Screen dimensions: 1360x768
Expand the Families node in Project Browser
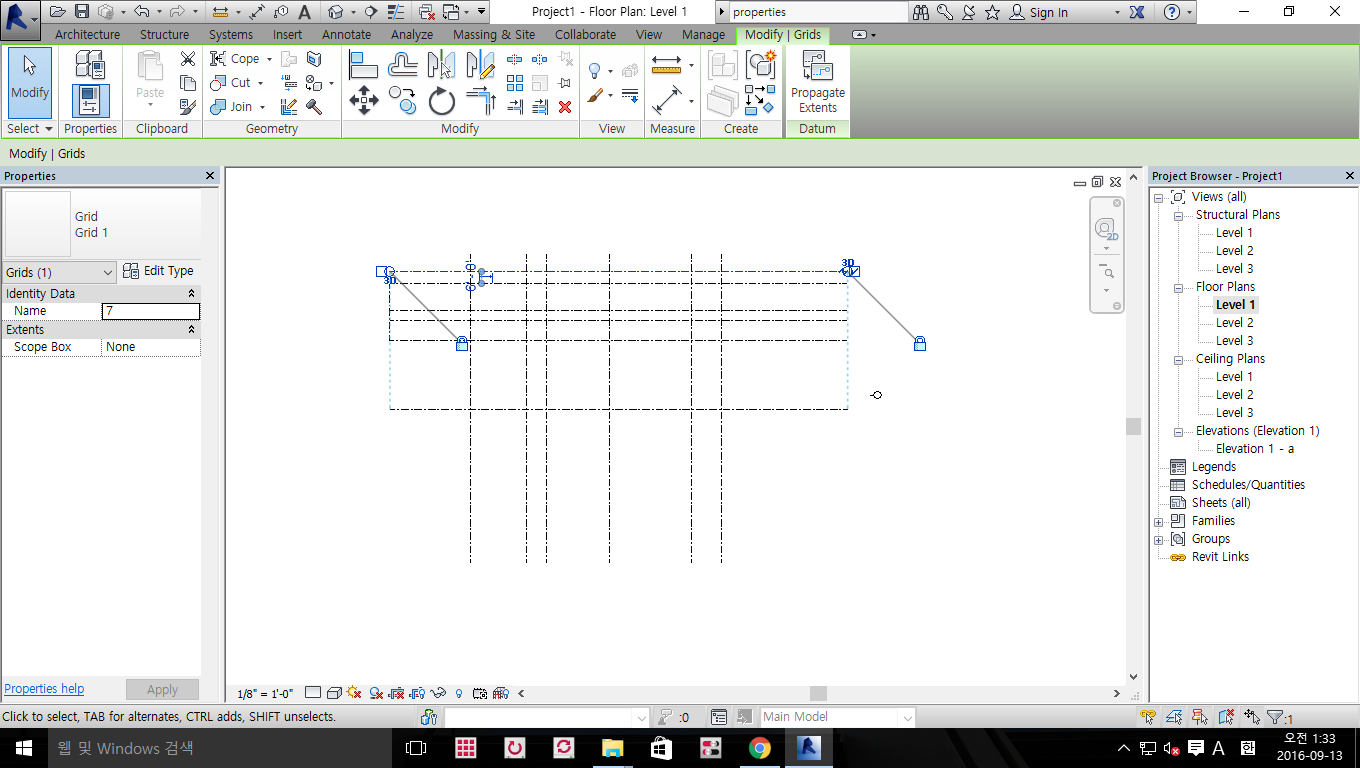1159,522
